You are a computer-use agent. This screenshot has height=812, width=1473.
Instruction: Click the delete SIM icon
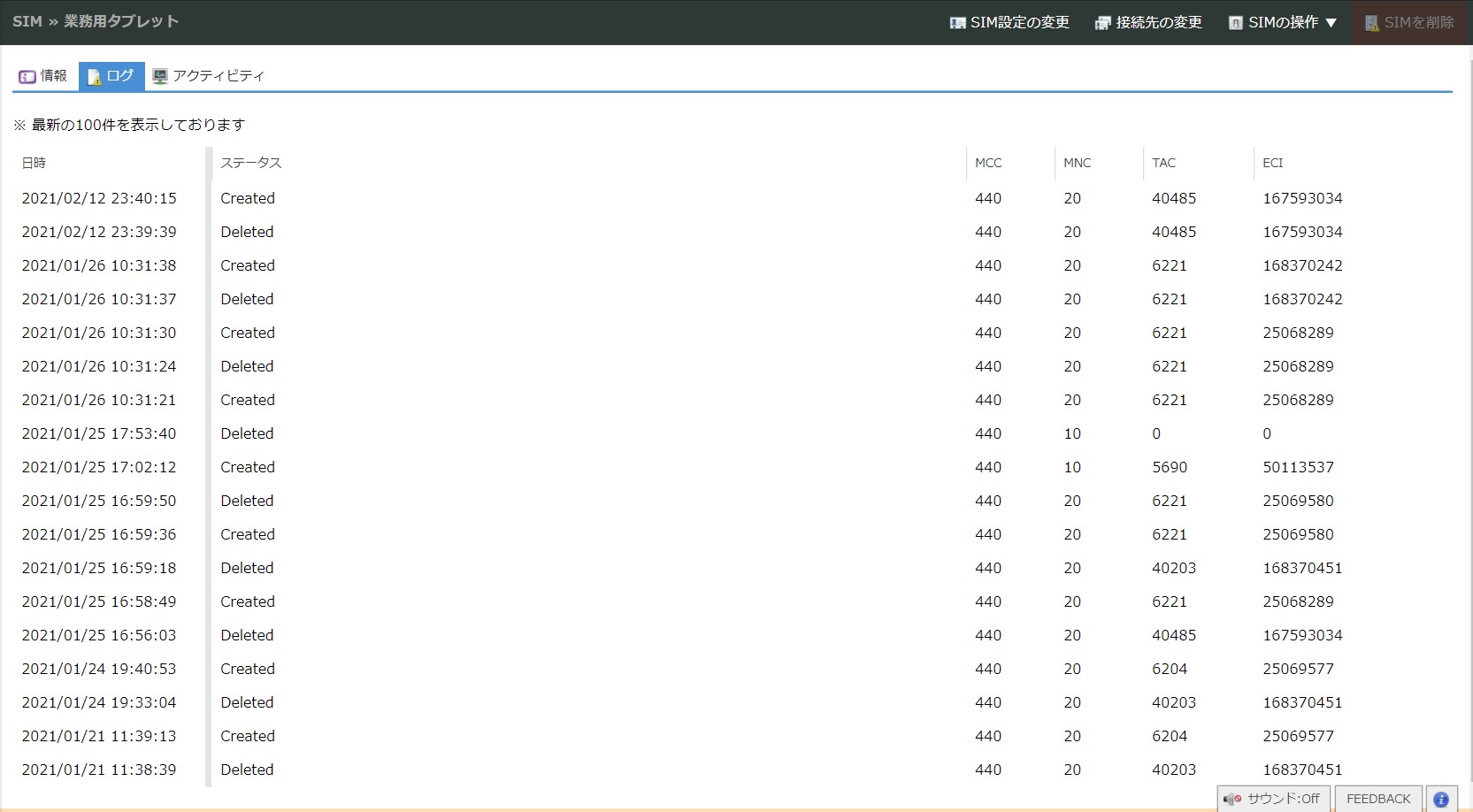(1371, 23)
